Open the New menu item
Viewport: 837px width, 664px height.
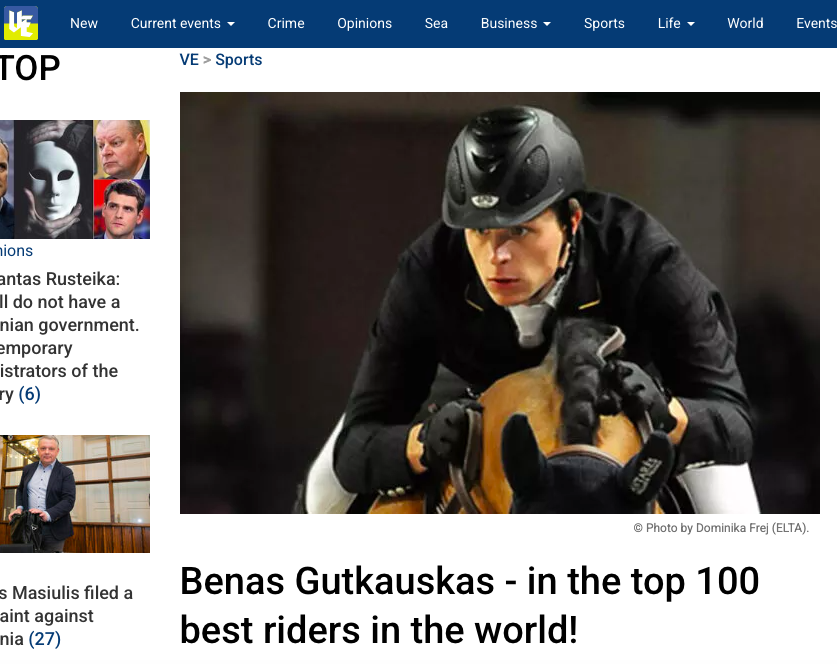pyautogui.click(x=84, y=23)
